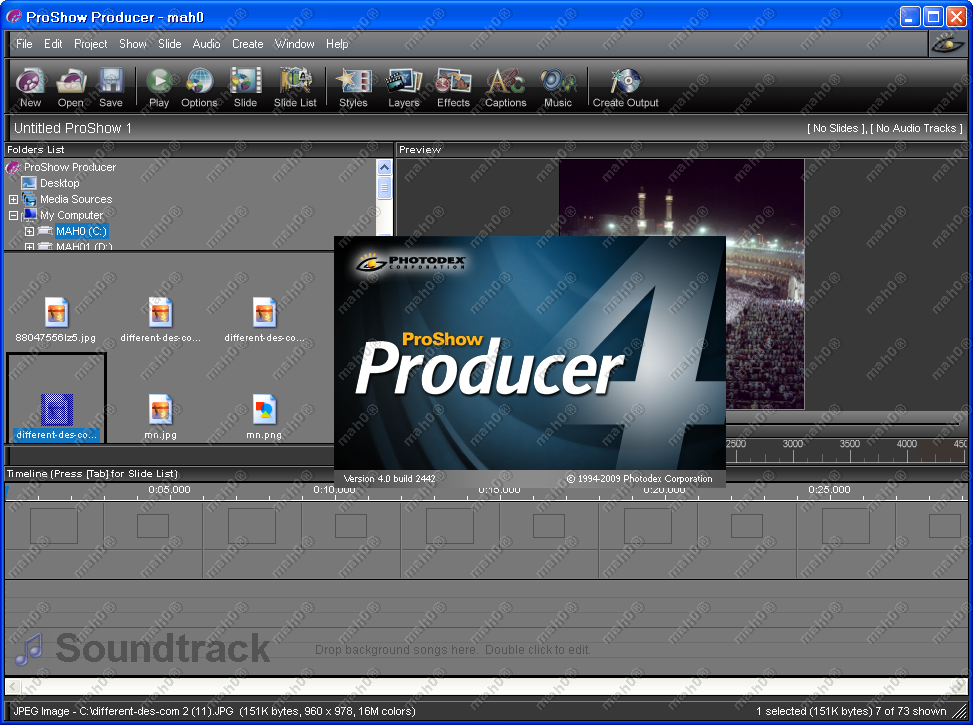
Task: Collapse the My Computer tree node
Action: pyautogui.click(x=14, y=216)
